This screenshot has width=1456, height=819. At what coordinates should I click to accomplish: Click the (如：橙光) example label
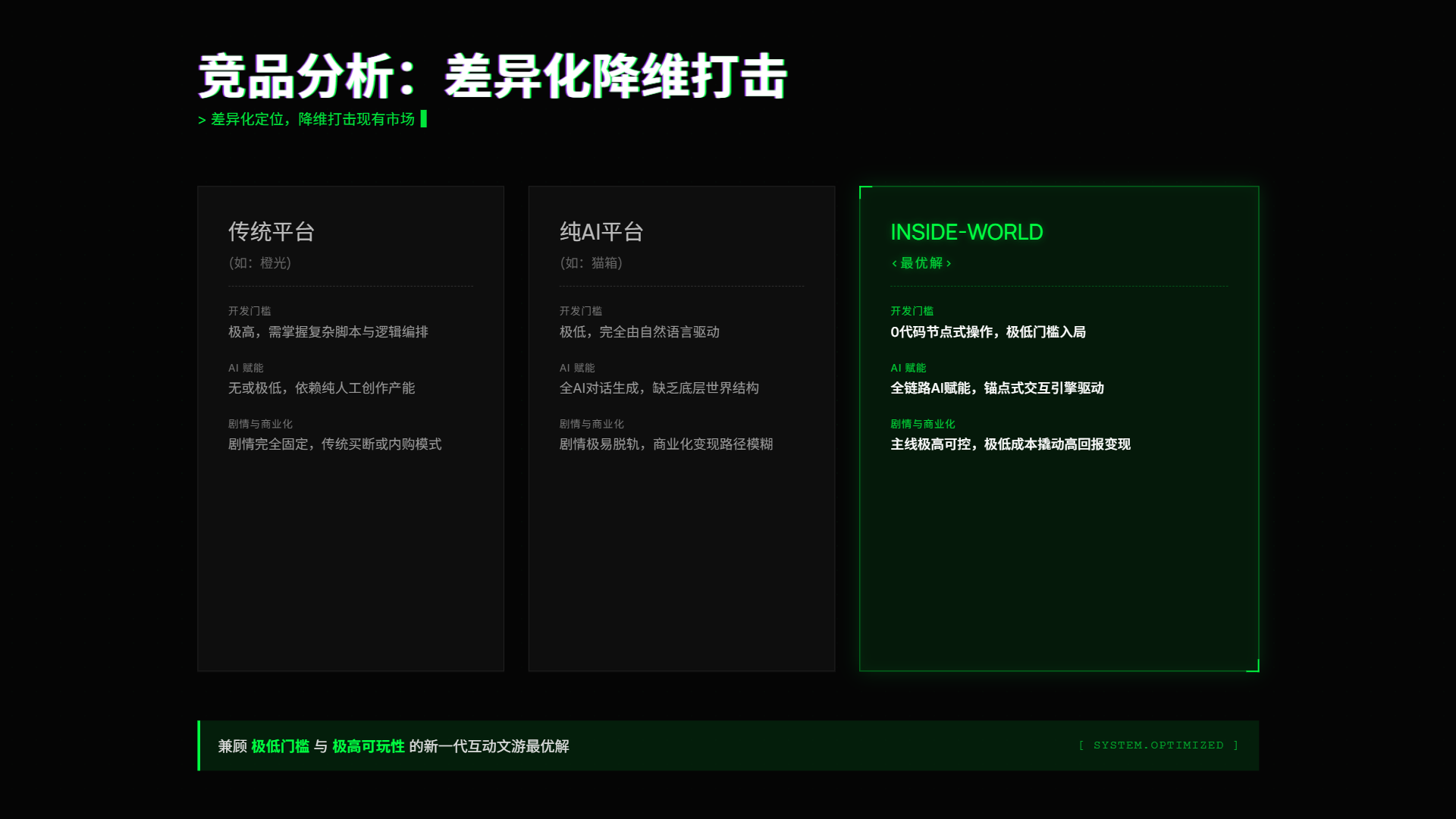pyautogui.click(x=259, y=263)
